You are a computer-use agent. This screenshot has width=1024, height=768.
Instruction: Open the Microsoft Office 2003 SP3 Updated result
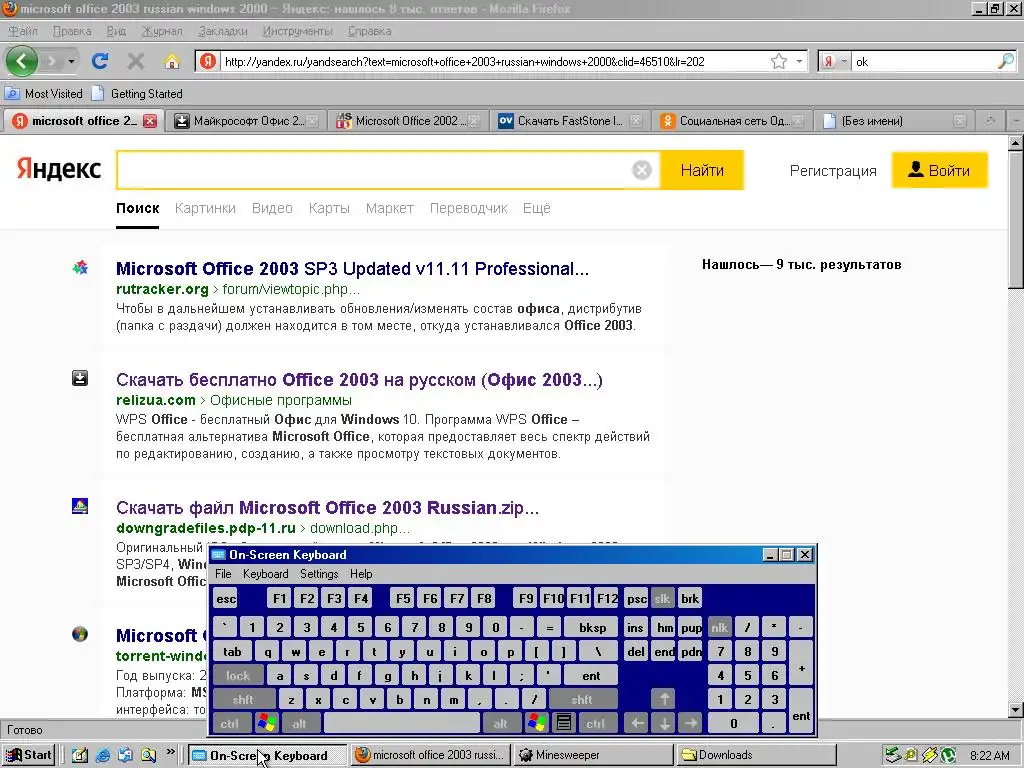352,268
